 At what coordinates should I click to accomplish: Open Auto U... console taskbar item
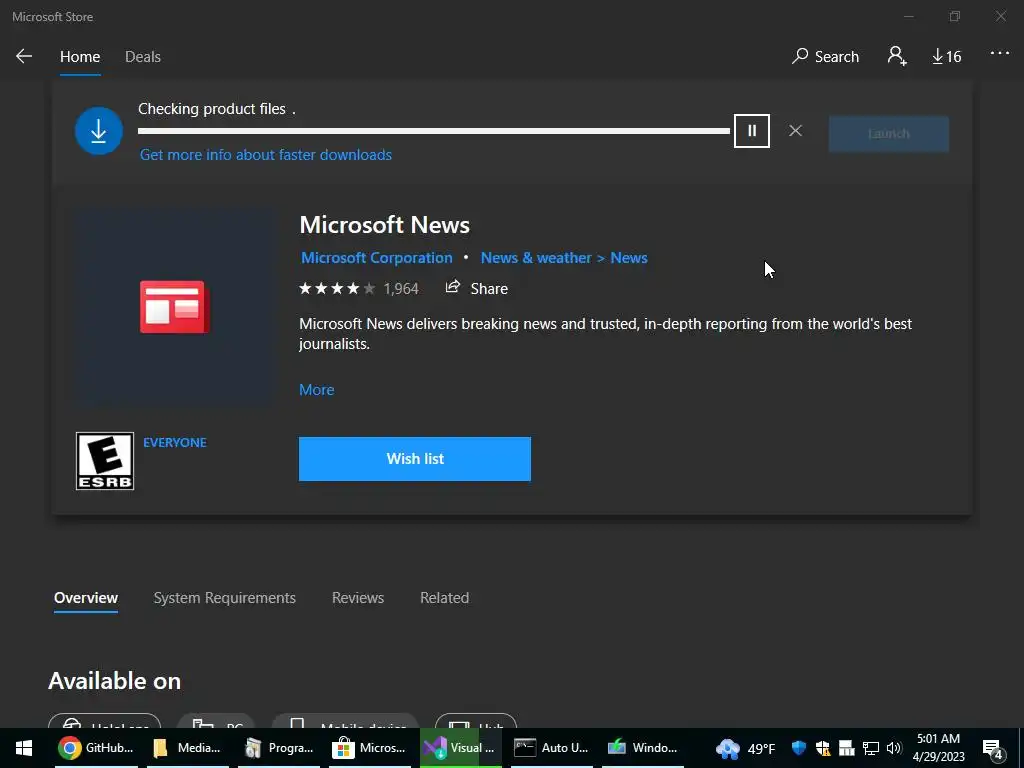tap(552, 748)
